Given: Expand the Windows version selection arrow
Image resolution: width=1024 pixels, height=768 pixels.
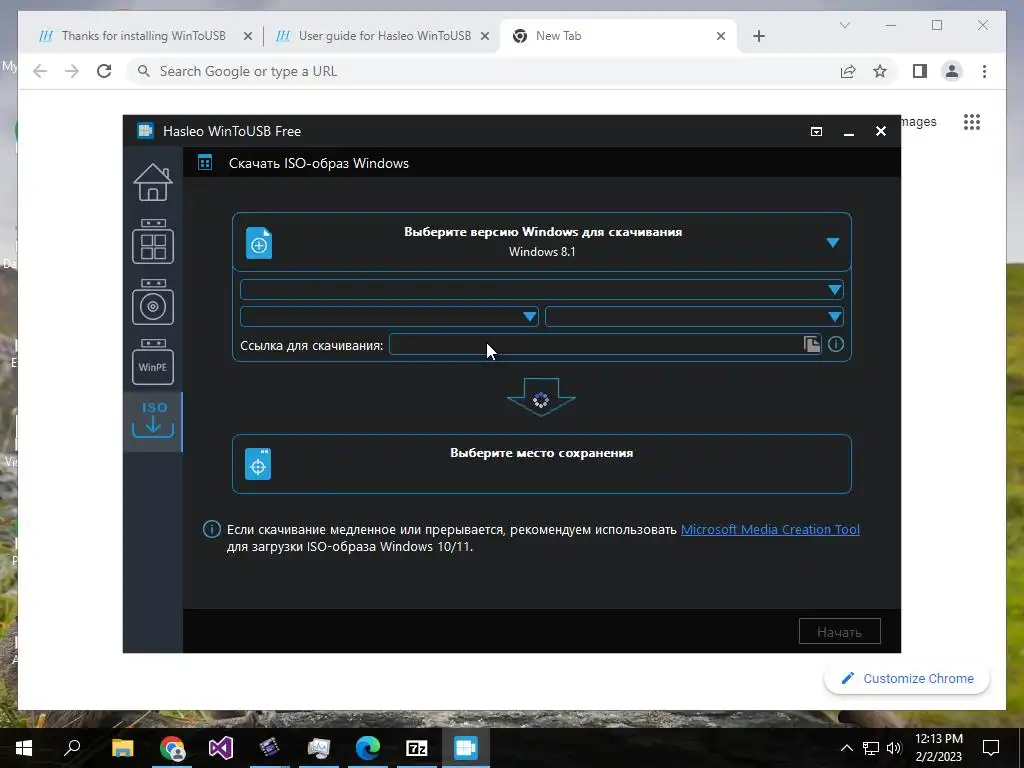Looking at the screenshot, I should point(833,242).
